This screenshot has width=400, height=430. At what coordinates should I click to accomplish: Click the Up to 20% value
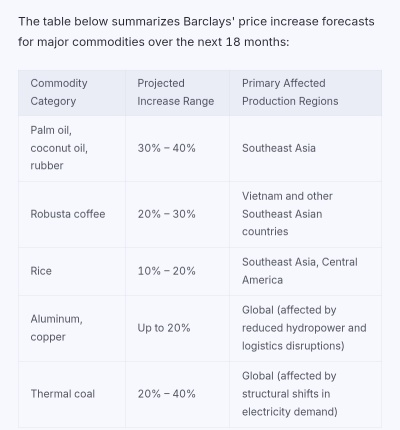point(164,328)
